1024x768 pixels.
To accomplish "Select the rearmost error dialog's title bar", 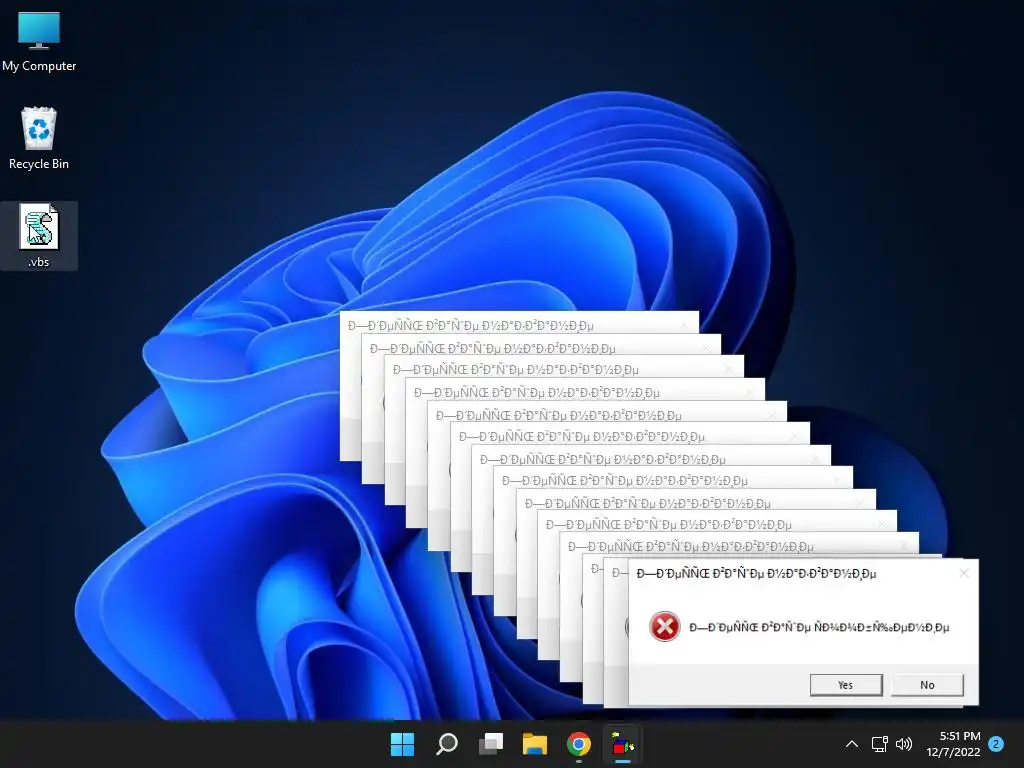I will (x=519, y=324).
